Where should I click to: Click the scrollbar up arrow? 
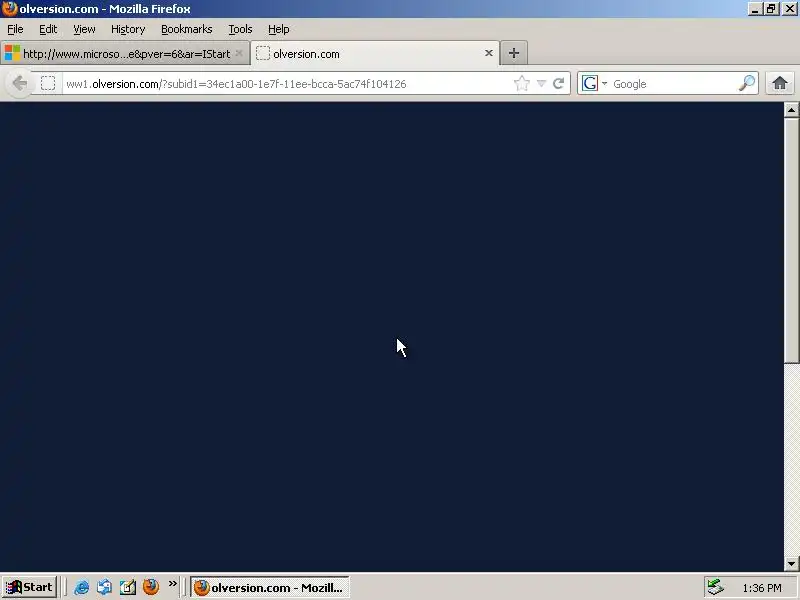click(x=791, y=110)
